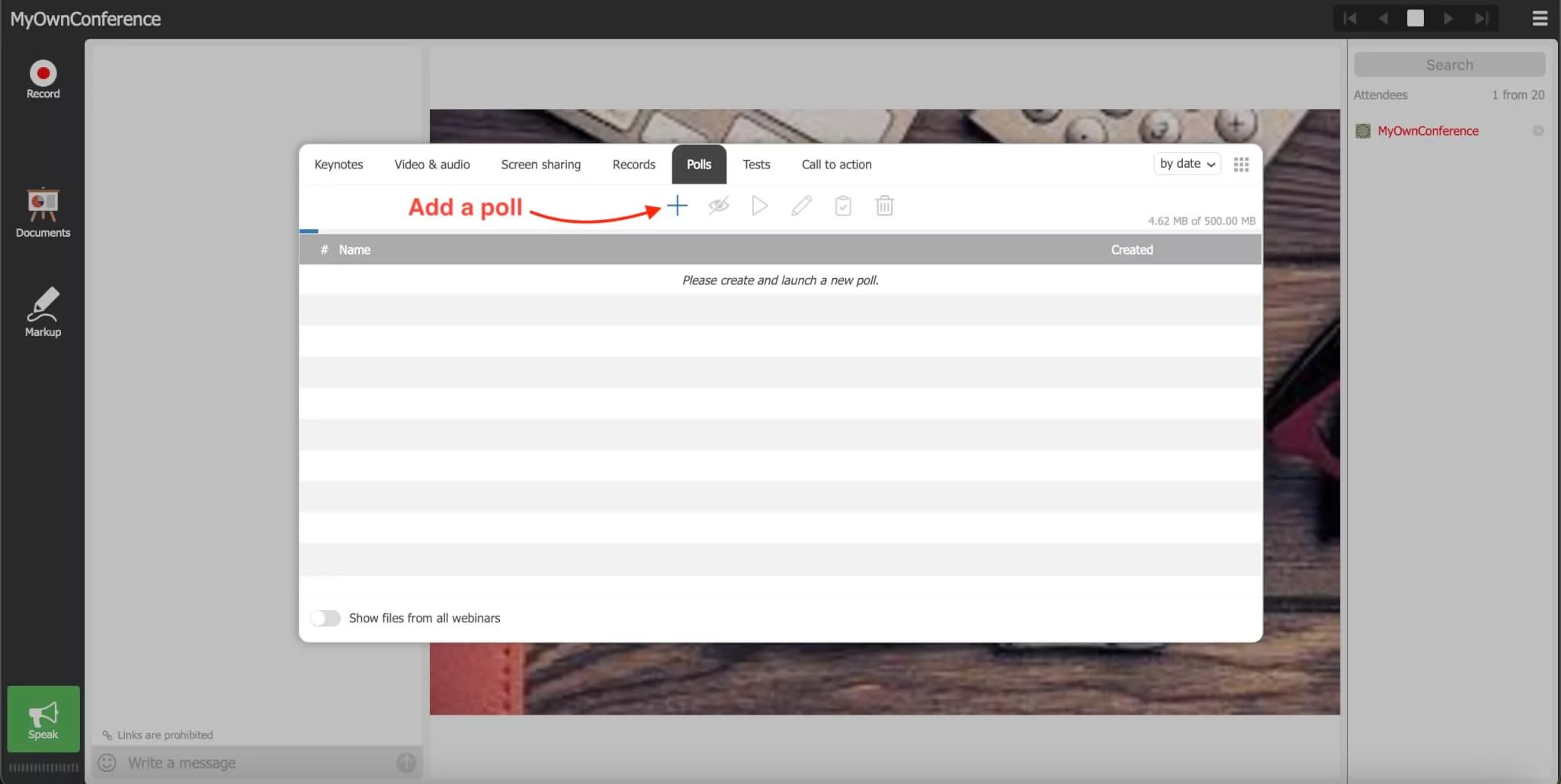Switch to the Tests tab
Viewport: 1561px width, 784px height.
point(756,165)
